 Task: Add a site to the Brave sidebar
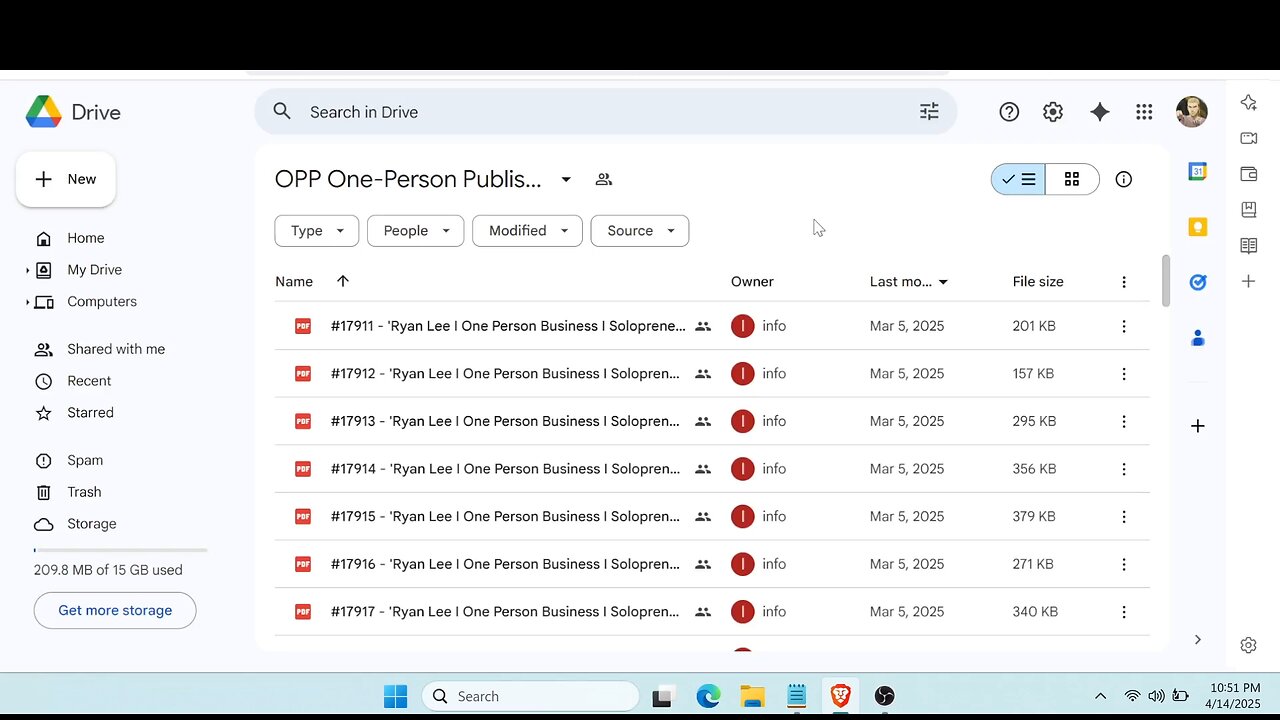pyautogui.click(x=1248, y=281)
